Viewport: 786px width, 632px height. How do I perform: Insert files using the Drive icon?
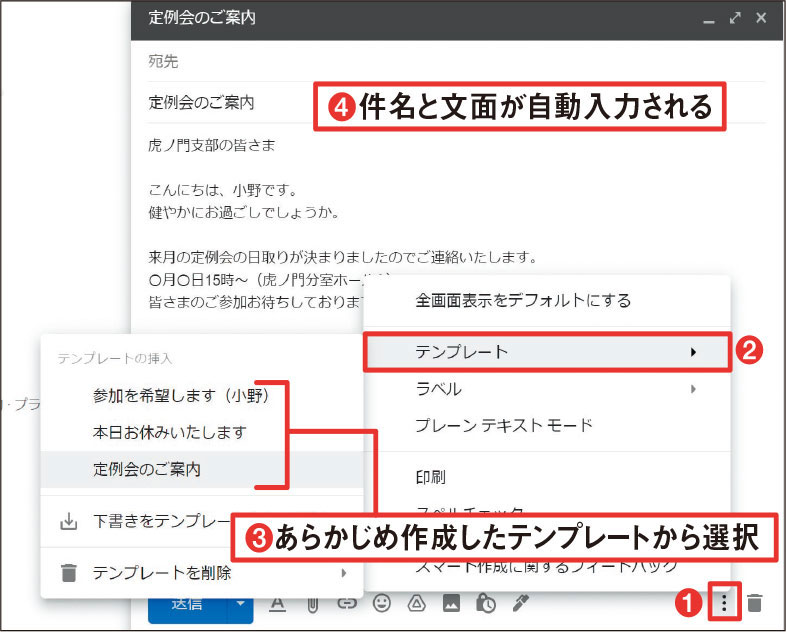coord(417,603)
